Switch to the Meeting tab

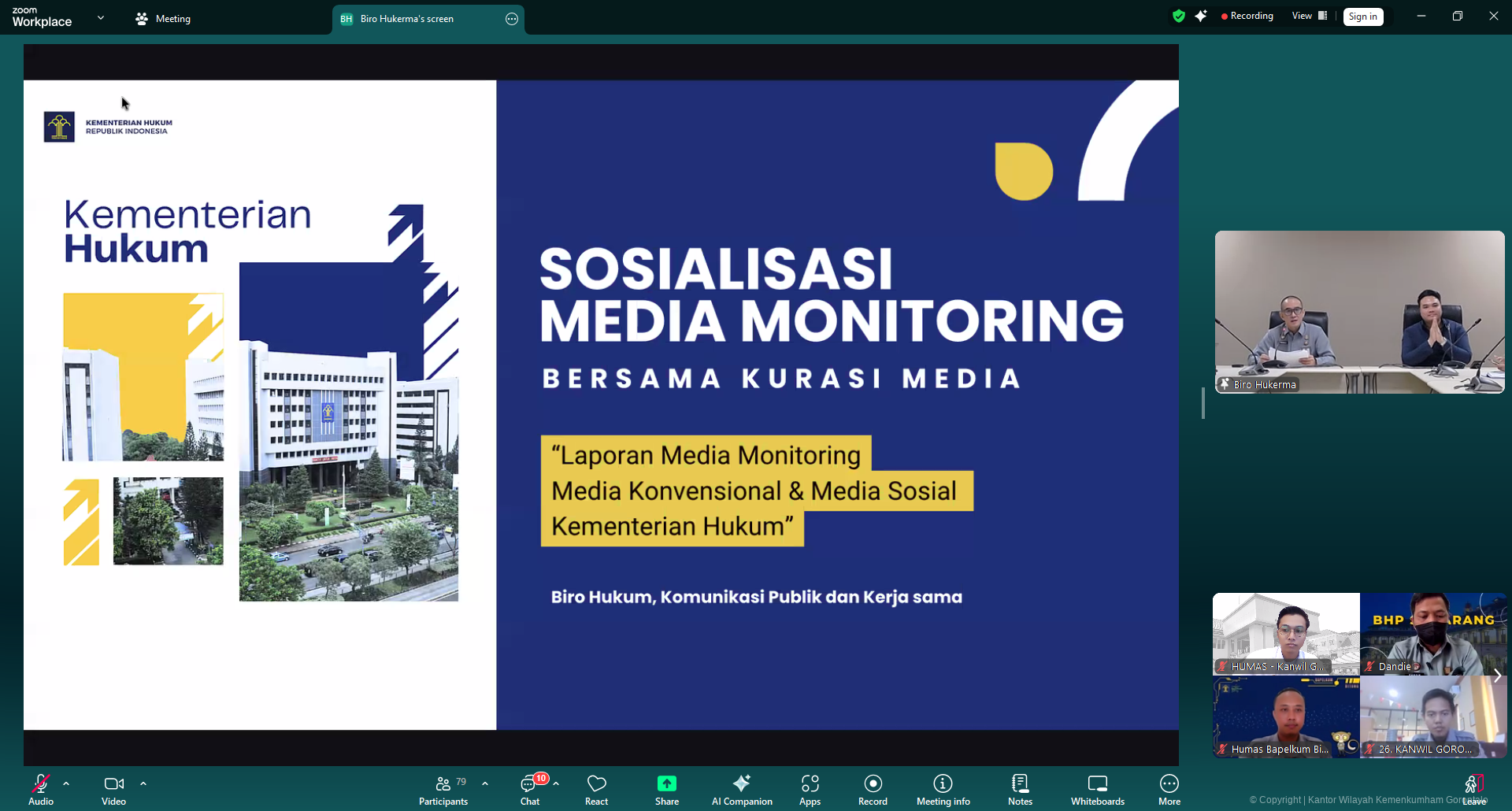[164, 19]
